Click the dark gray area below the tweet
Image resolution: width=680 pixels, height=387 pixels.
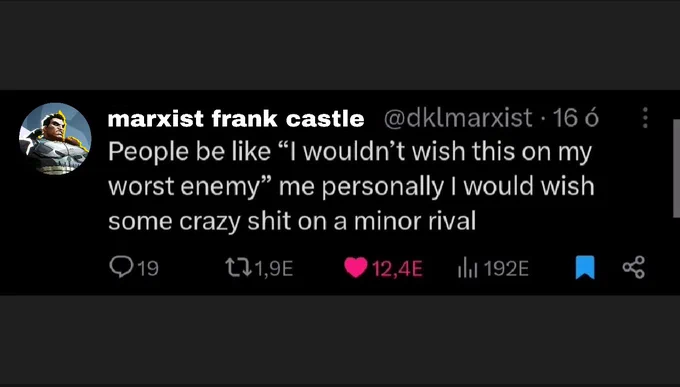pos(340,341)
